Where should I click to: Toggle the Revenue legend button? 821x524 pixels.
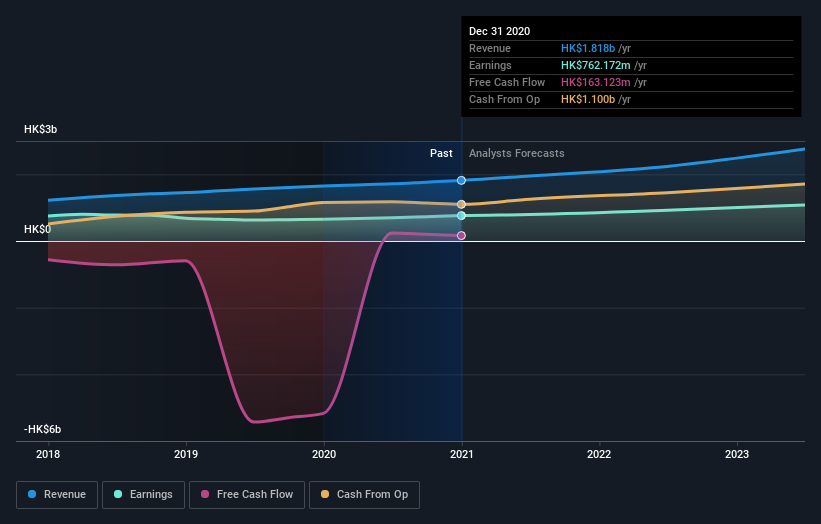coord(57,495)
